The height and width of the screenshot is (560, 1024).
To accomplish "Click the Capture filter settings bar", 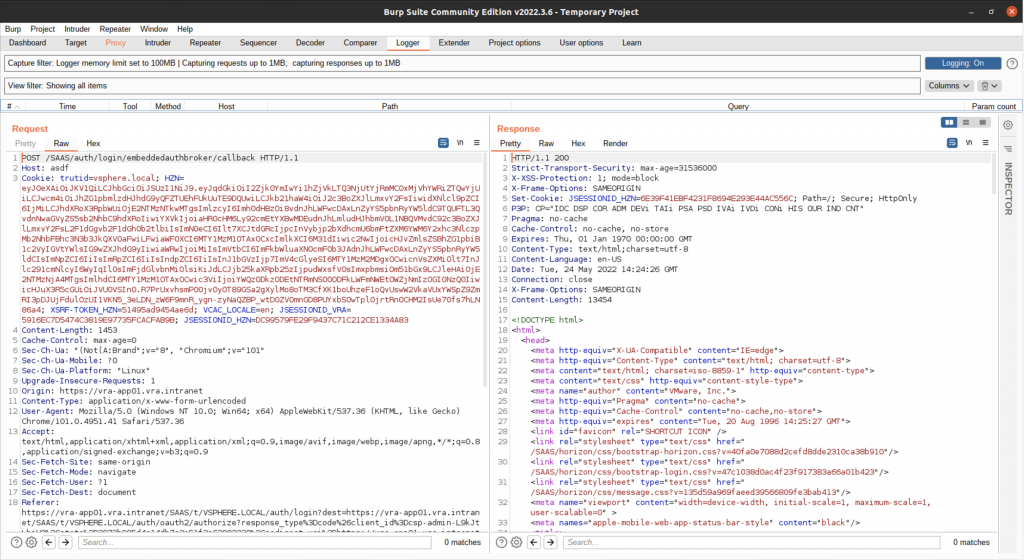I will point(460,63).
